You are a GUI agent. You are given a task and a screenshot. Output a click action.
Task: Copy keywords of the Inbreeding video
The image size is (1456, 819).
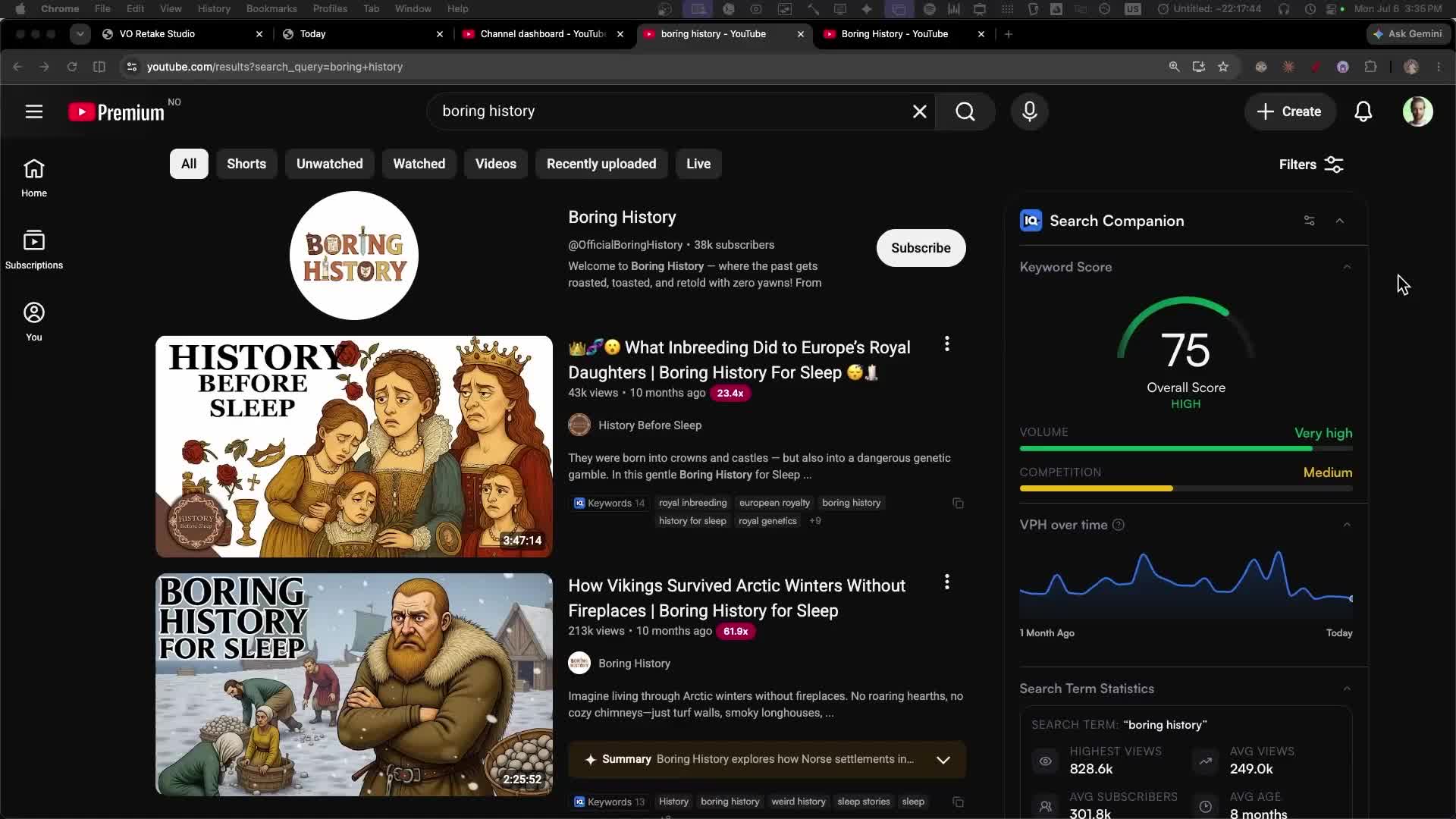[x=958, y=504]
